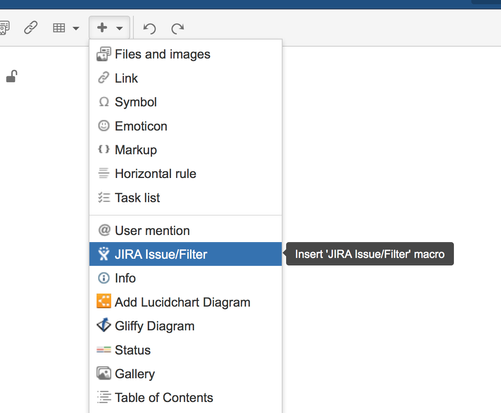501x413 pixels.
Task: Click the plus insert icon
Action: (102, 27)
